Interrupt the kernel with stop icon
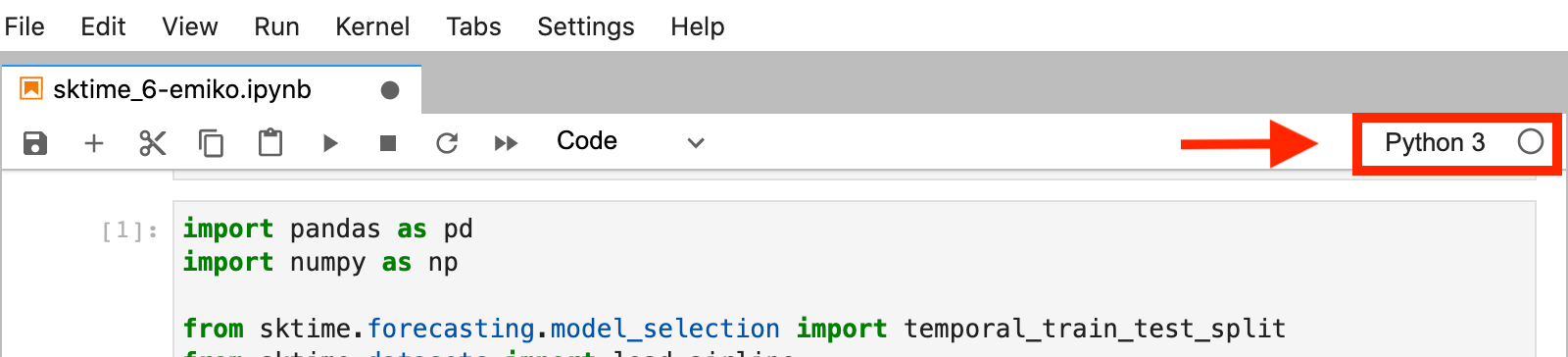This screenshot has height=357, width=1568. point(388,143)
